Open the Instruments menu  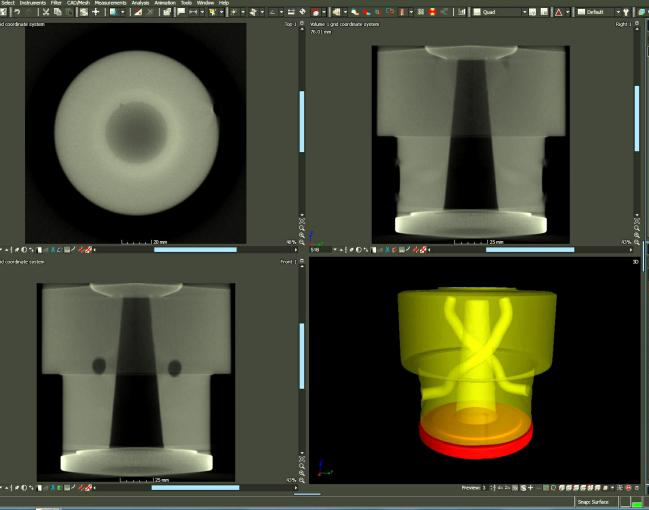click(34, 3)
